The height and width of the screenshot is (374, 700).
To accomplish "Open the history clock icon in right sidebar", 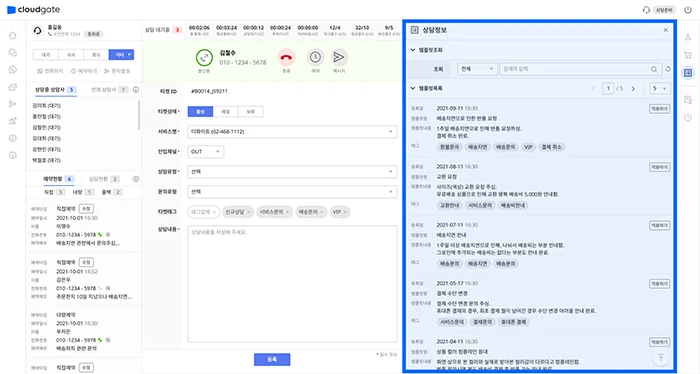I will (x=688, y=118).
